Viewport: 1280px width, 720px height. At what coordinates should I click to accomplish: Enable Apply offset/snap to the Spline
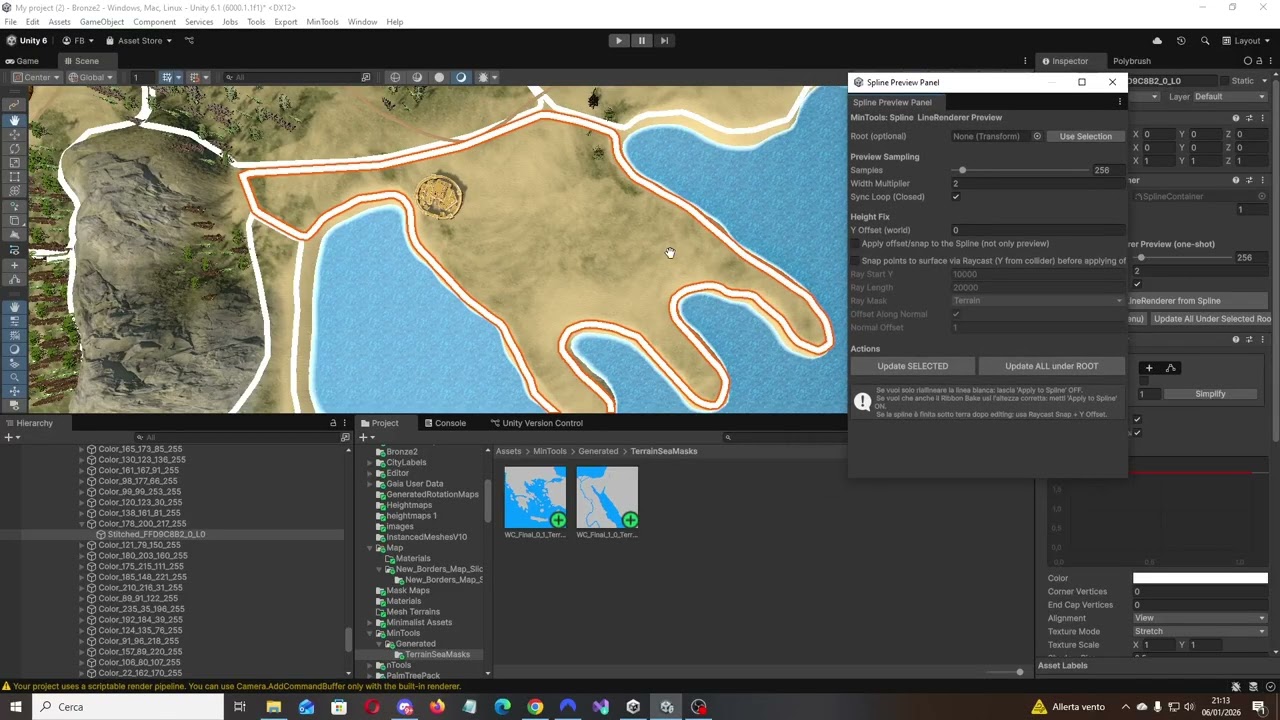pos(855,244)
